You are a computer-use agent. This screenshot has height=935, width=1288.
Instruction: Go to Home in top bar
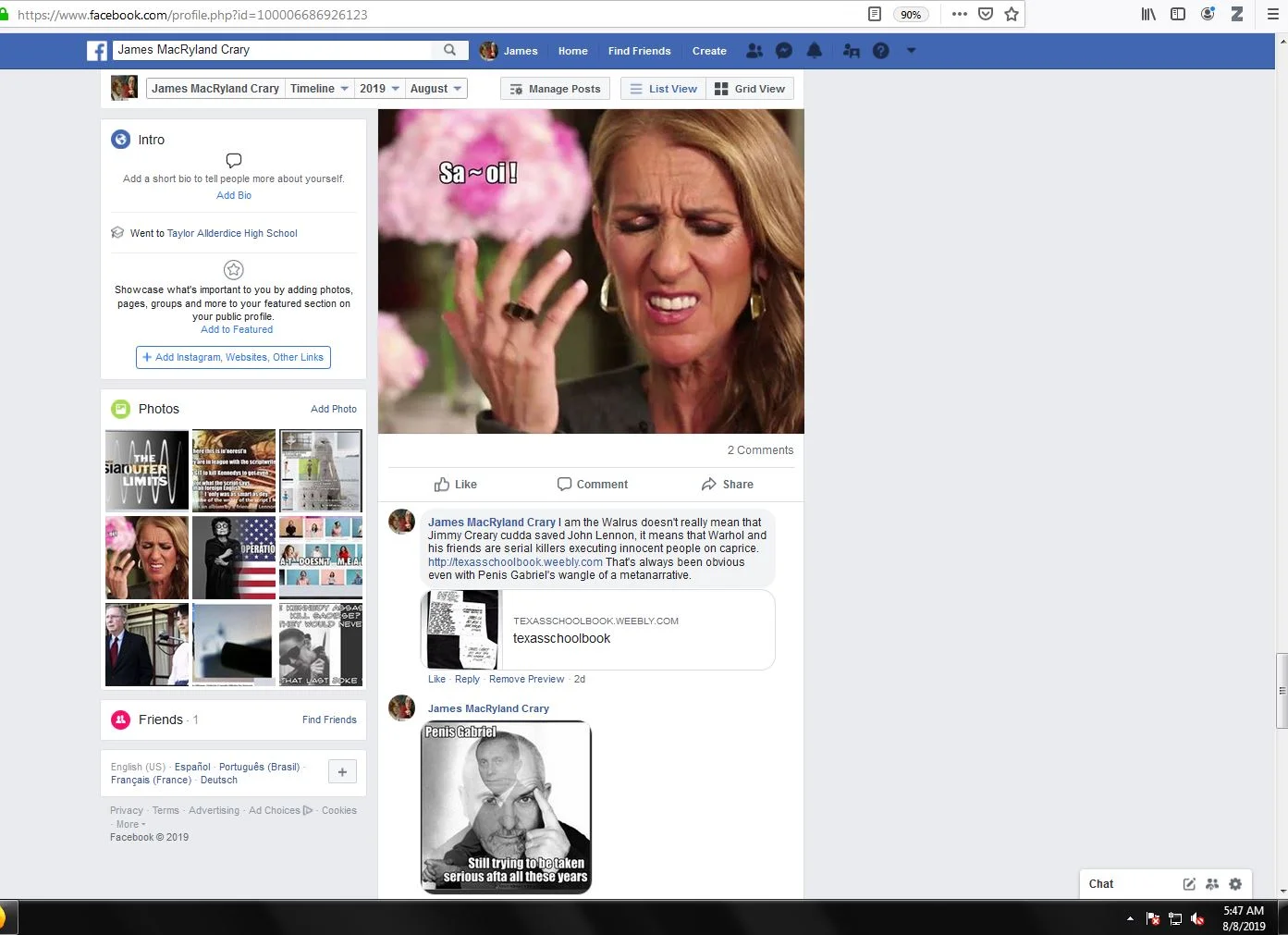coord(573,51)
